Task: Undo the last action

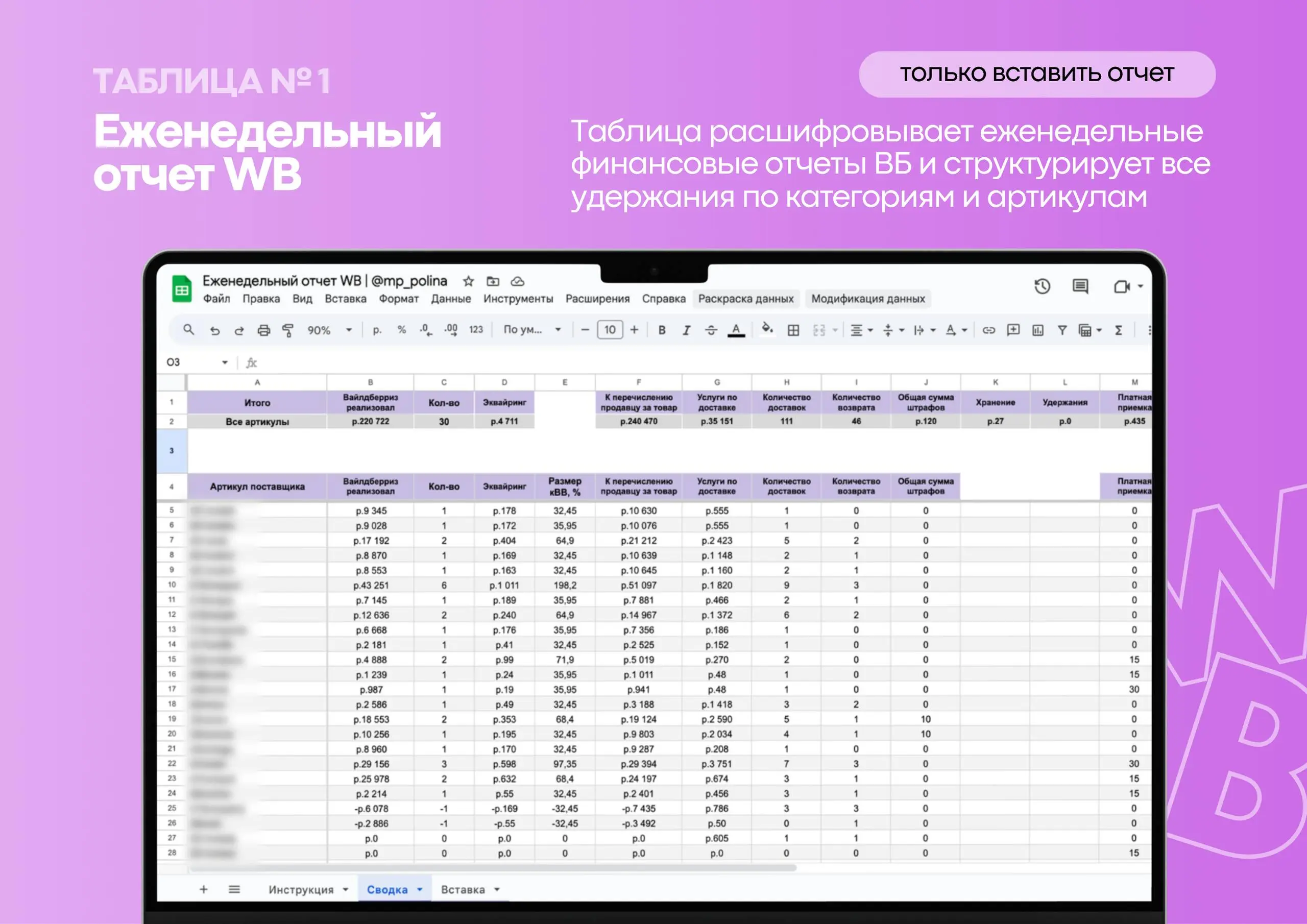Action: click(x=214, y=330)
